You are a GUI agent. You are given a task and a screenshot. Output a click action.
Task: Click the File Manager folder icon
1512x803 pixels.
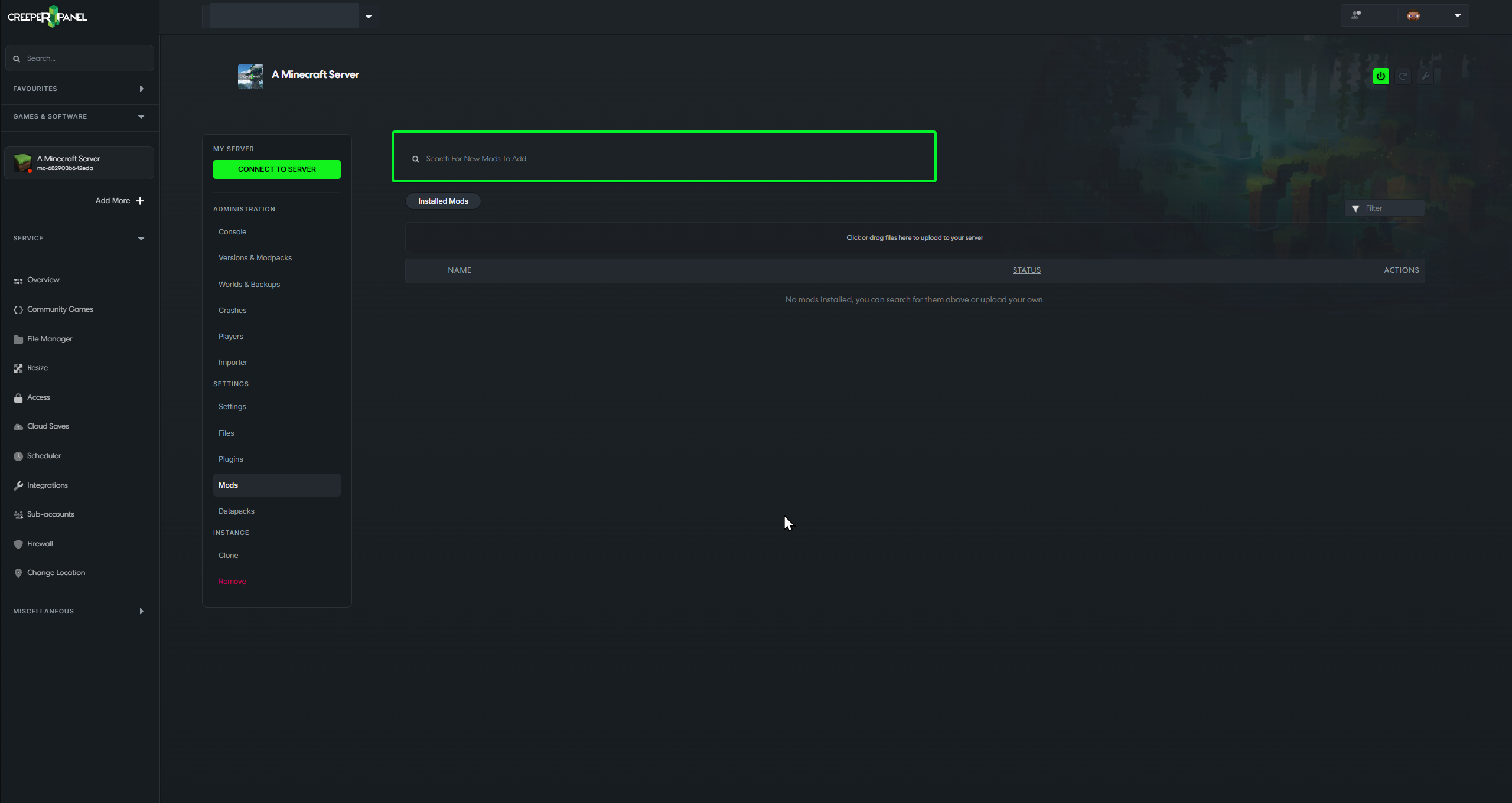coord(18,339)
